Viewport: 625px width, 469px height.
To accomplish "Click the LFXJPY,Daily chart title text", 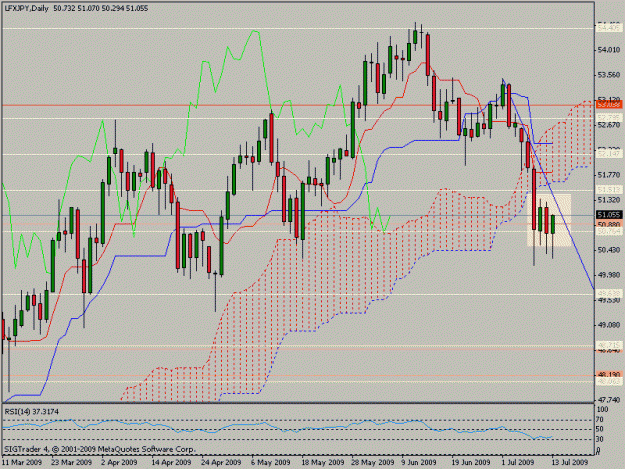I will (x=26, y=8).
